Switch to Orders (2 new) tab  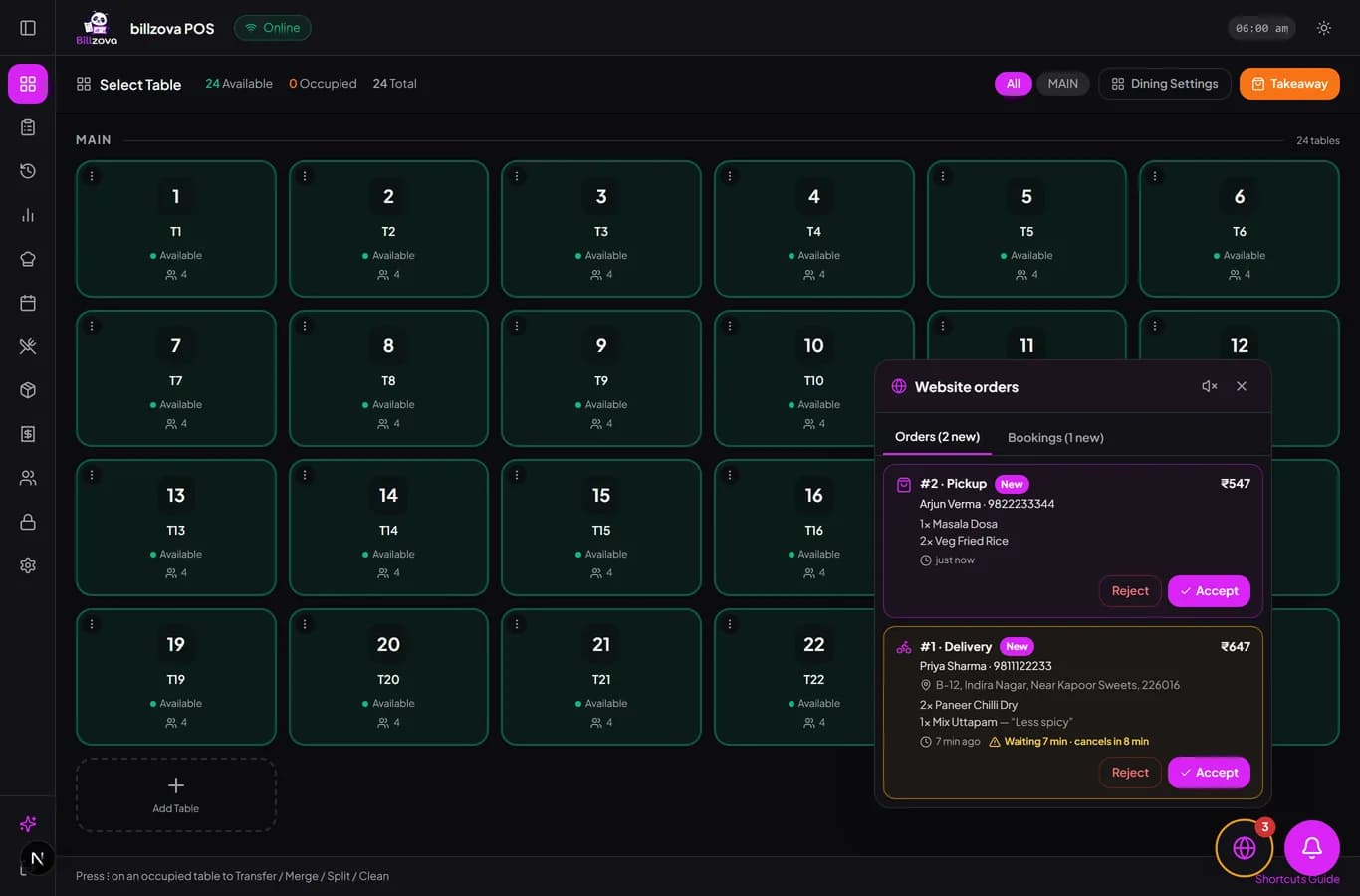point(937,437)
